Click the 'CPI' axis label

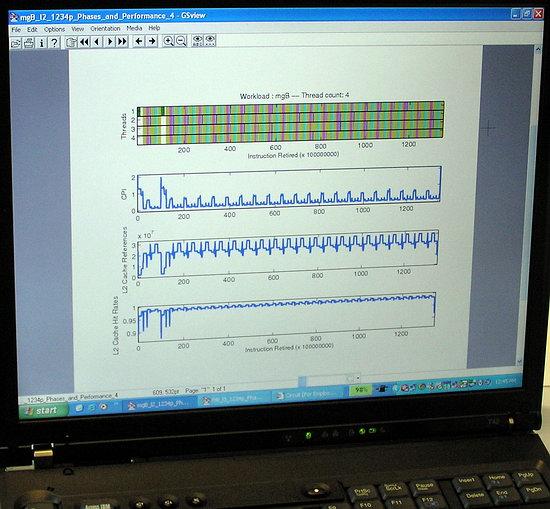click(124, 195)
